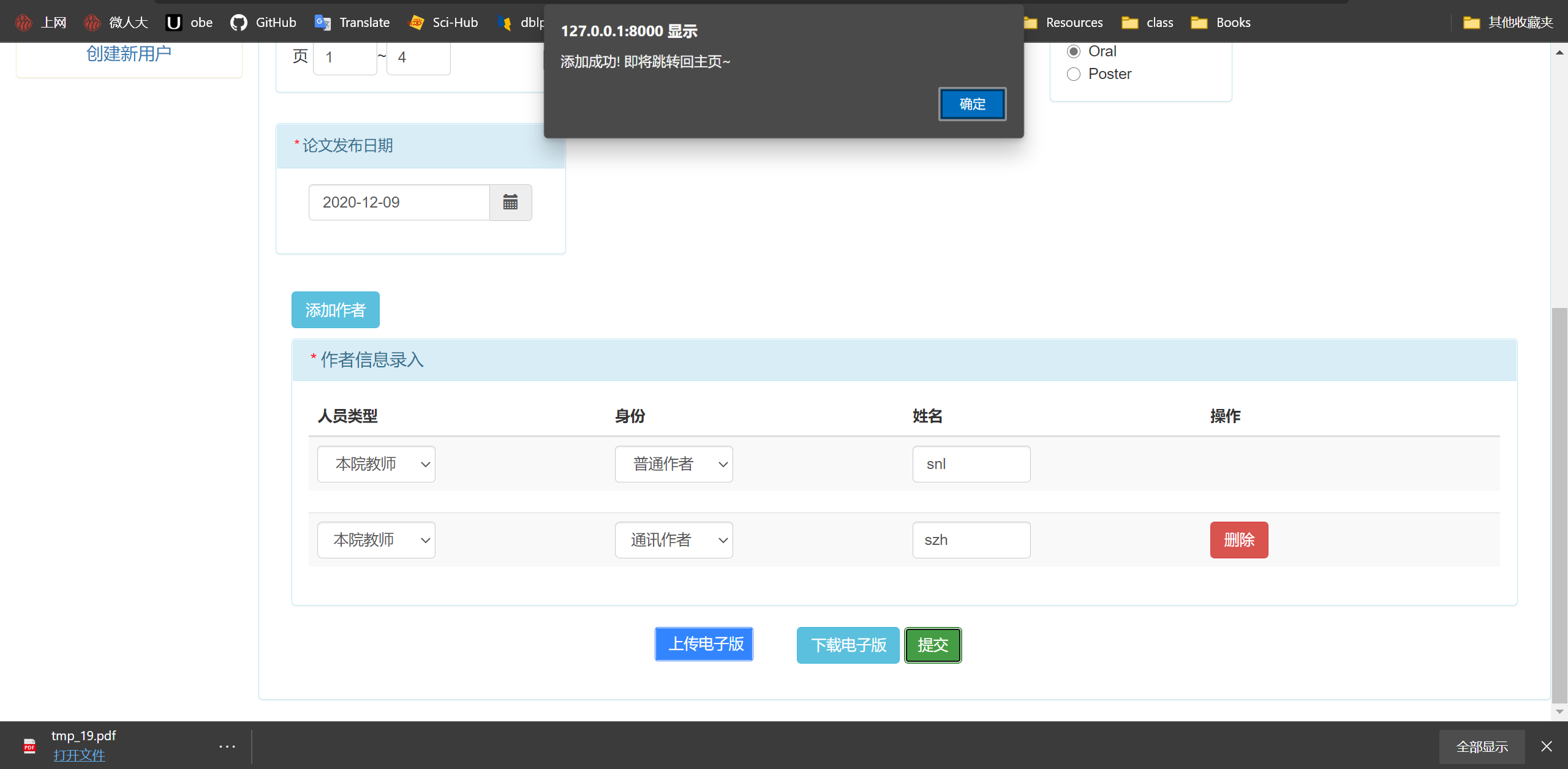Select the Oral radio button
This screenshot has width=1568, height=769.
tap(1074, 51)
